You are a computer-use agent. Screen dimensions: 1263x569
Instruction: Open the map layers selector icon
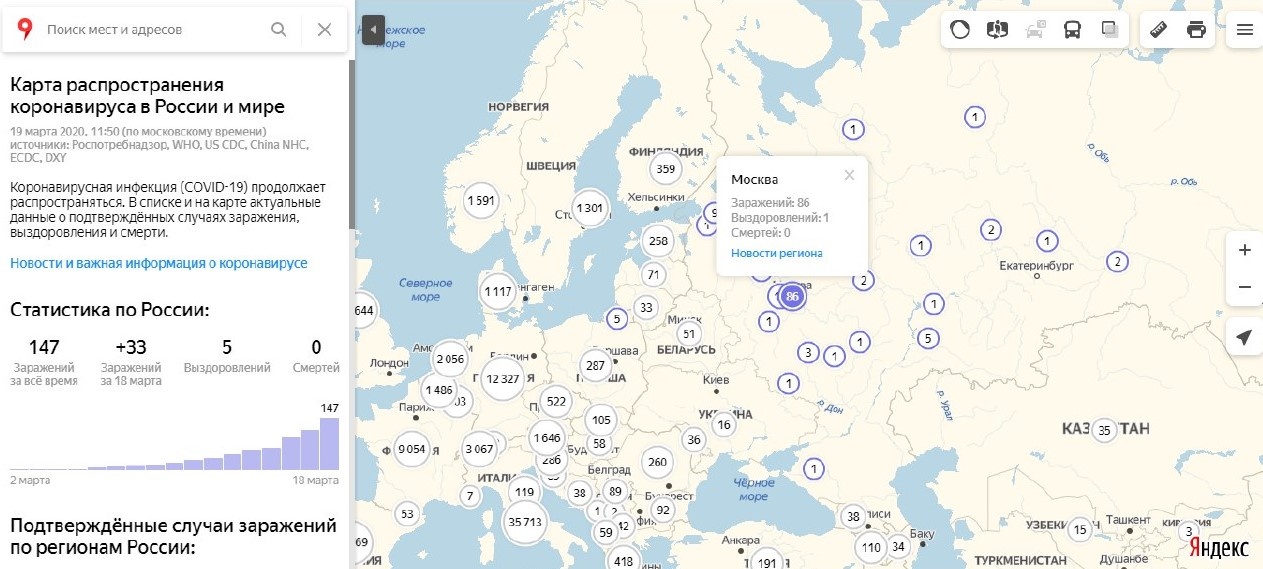[x=1110, y=29]
